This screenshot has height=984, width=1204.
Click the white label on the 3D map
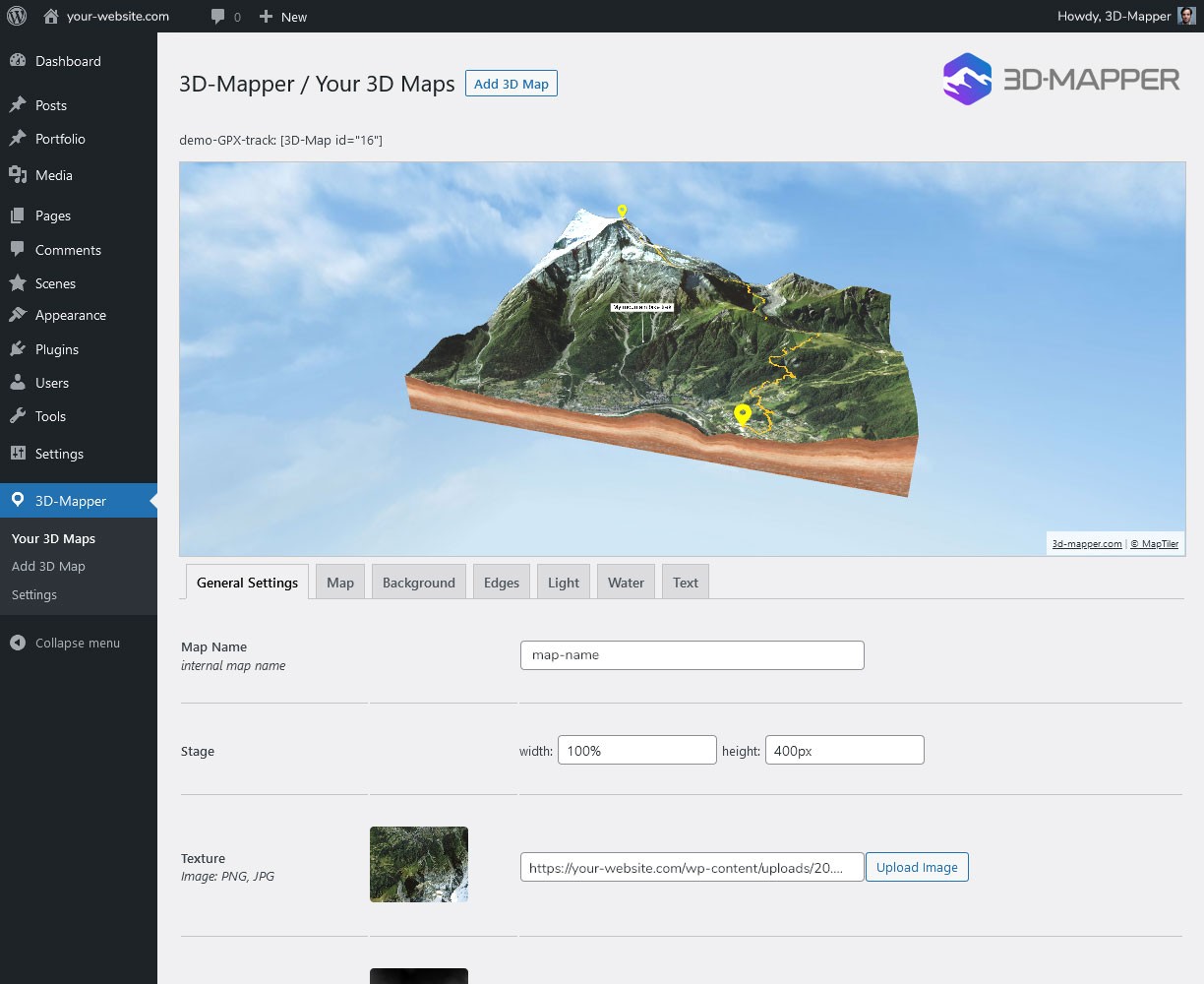642,307
